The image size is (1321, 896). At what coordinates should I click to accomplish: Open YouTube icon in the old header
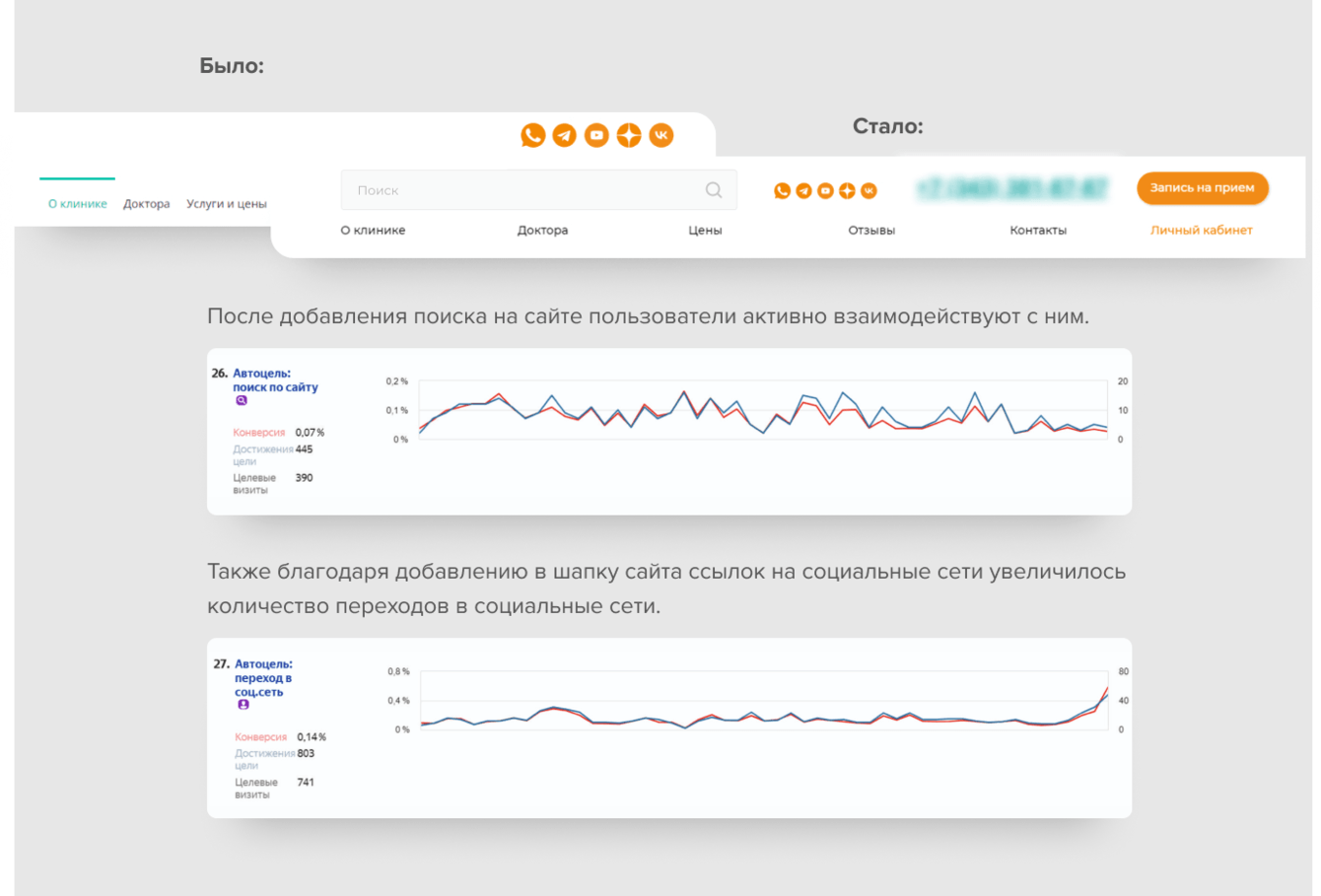click(x=596, y=135)
